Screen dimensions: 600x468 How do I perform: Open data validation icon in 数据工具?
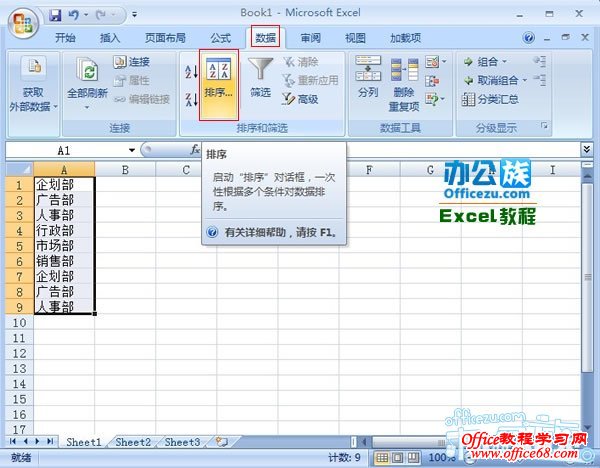(x=432, y=62)
